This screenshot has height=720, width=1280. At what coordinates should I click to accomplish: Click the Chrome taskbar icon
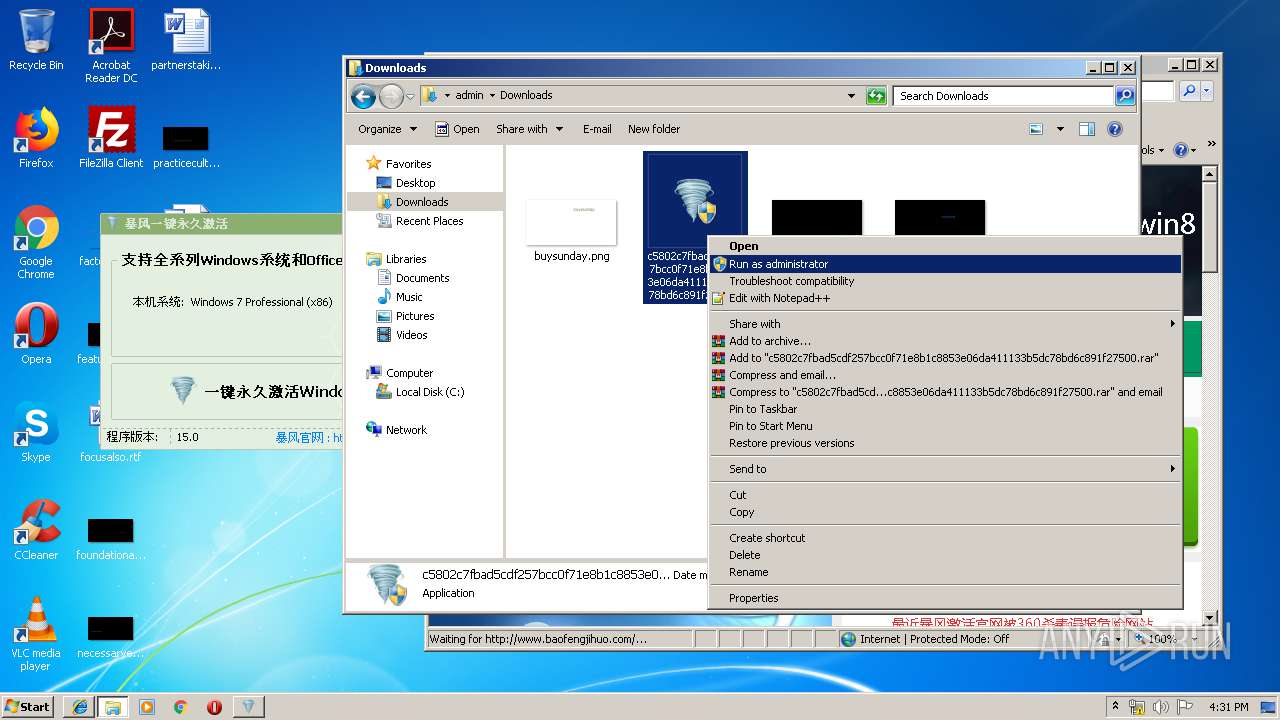click(181, 706)
